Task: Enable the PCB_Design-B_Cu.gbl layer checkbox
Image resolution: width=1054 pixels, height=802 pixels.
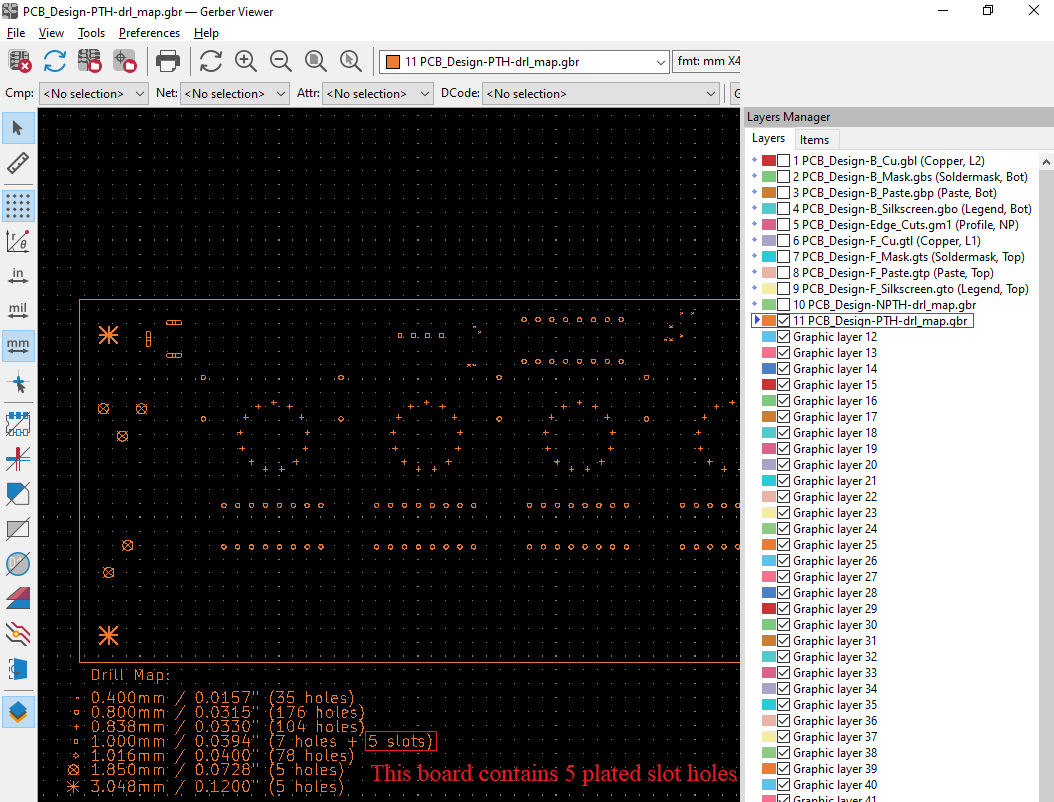Action: (784, 161)
